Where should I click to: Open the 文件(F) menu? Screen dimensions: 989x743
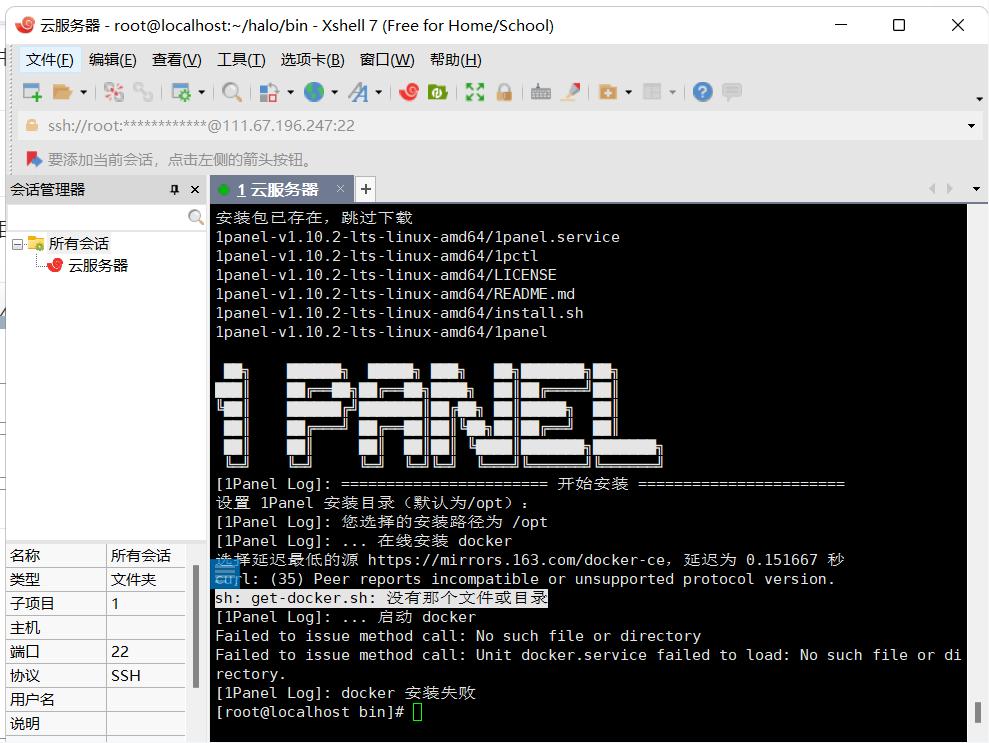[x=50, y=60]
